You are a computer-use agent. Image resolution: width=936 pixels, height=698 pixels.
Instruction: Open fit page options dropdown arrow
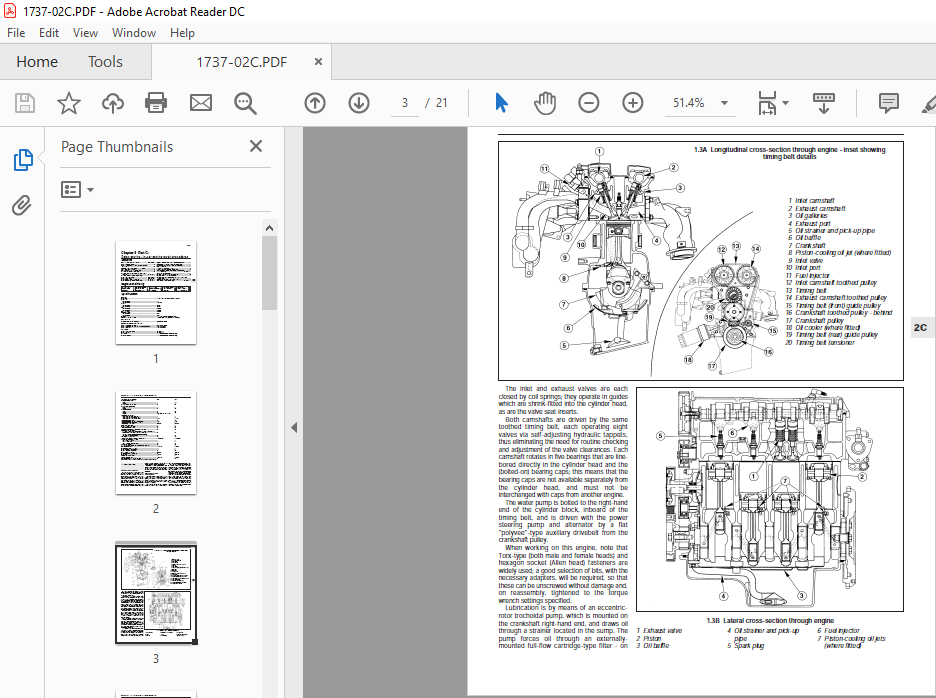(x=786, y=103)
